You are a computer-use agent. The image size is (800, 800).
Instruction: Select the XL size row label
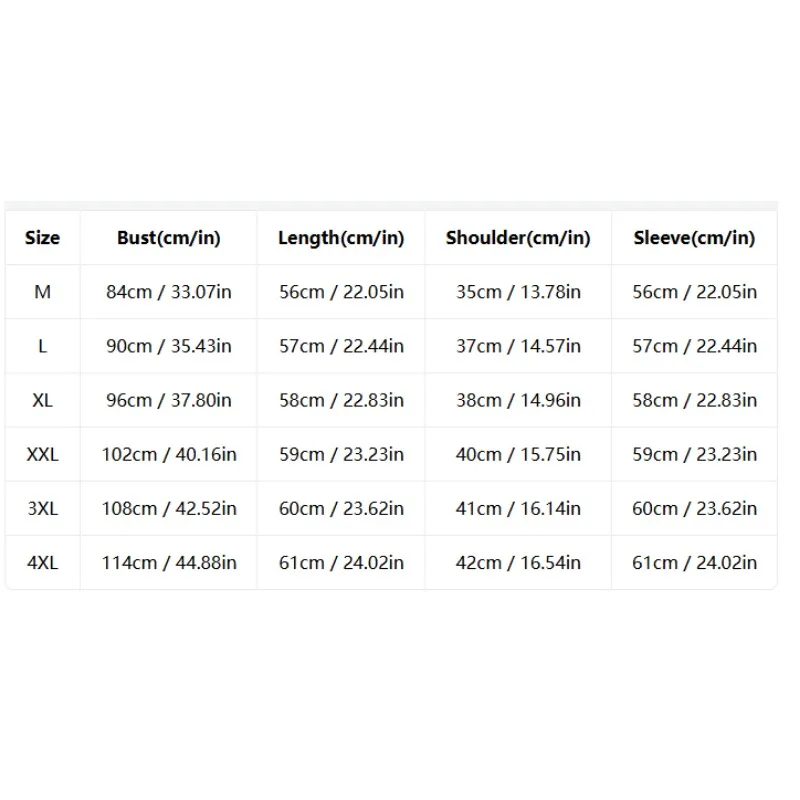pos(42,400)
